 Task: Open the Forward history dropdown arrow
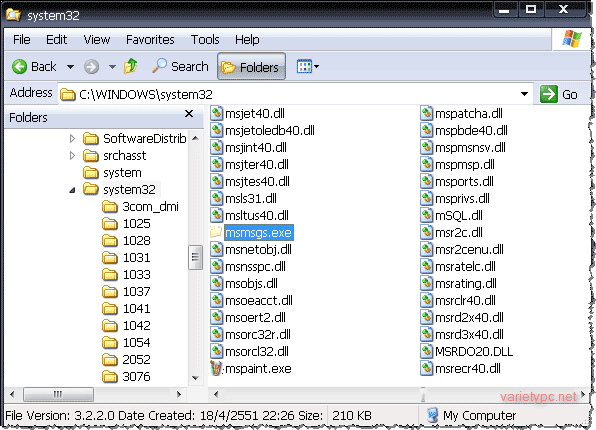(112, 67)
